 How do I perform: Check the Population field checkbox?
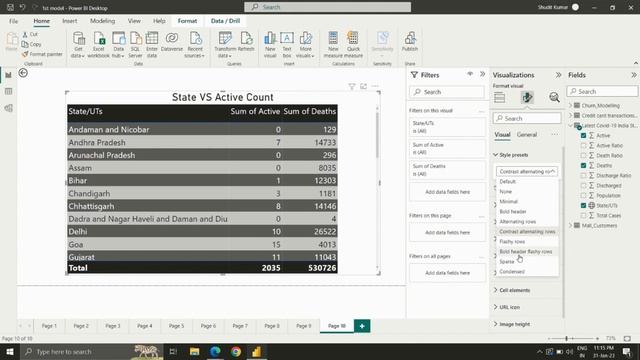coord(583,196)
